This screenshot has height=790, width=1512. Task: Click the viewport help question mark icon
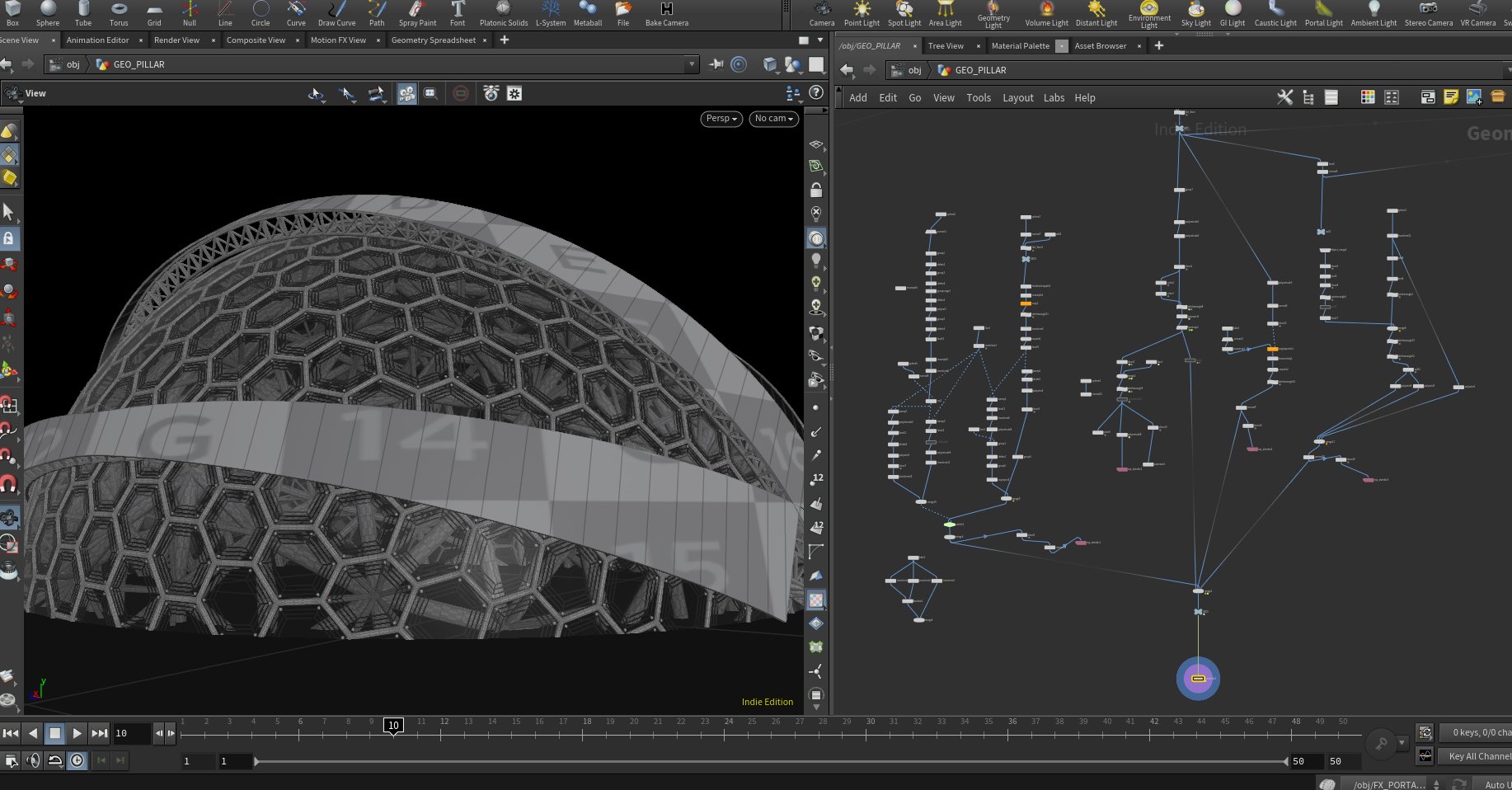(x=816, y=93)
